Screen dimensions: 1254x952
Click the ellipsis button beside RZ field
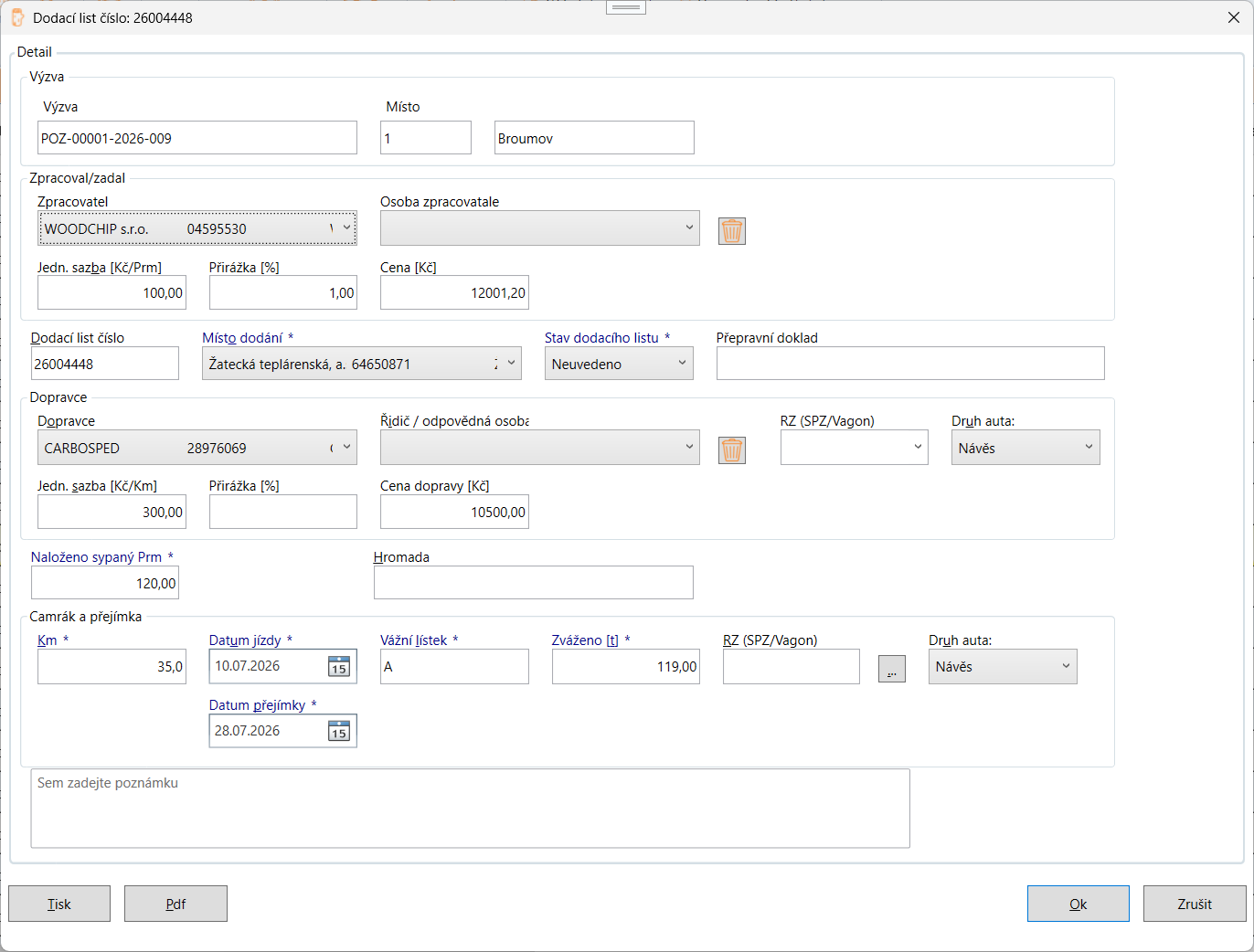[x=892, y=669]
